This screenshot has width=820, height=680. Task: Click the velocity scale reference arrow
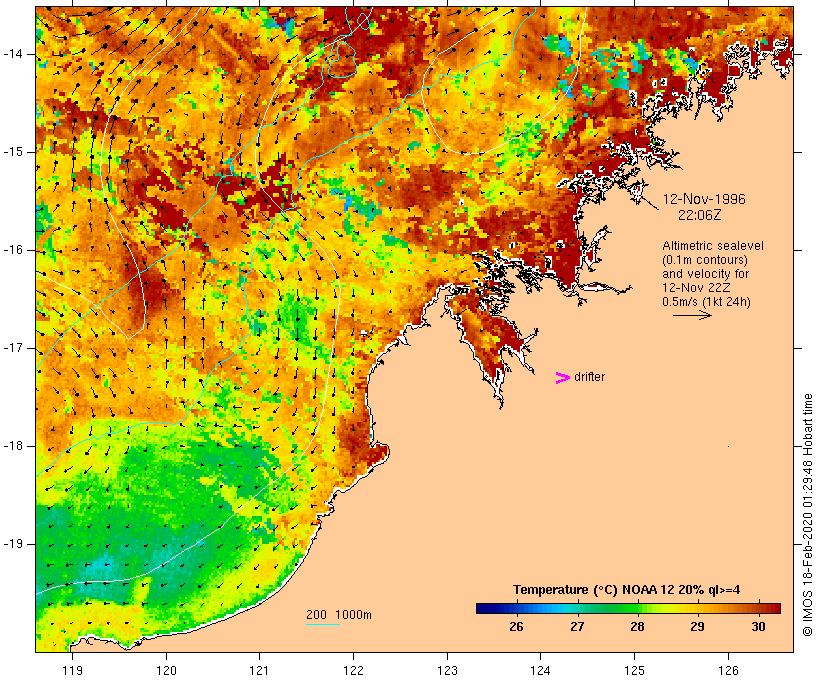click(x=692, y=315)
